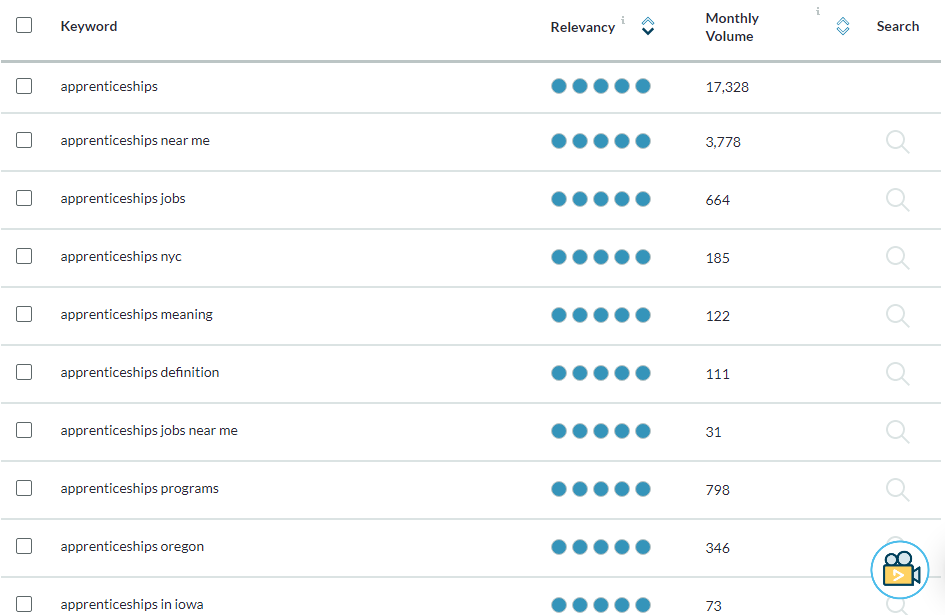The width and height of the screenshot is (945, 615).
Task: Tick the apprenticeships in iowa checkbox
Action: pos(24,604)
